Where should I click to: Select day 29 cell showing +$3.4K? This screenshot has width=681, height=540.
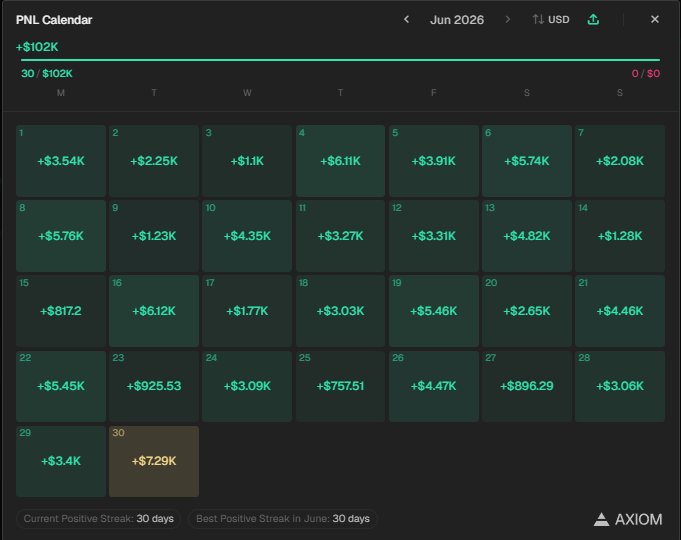(x=61, y=461)
